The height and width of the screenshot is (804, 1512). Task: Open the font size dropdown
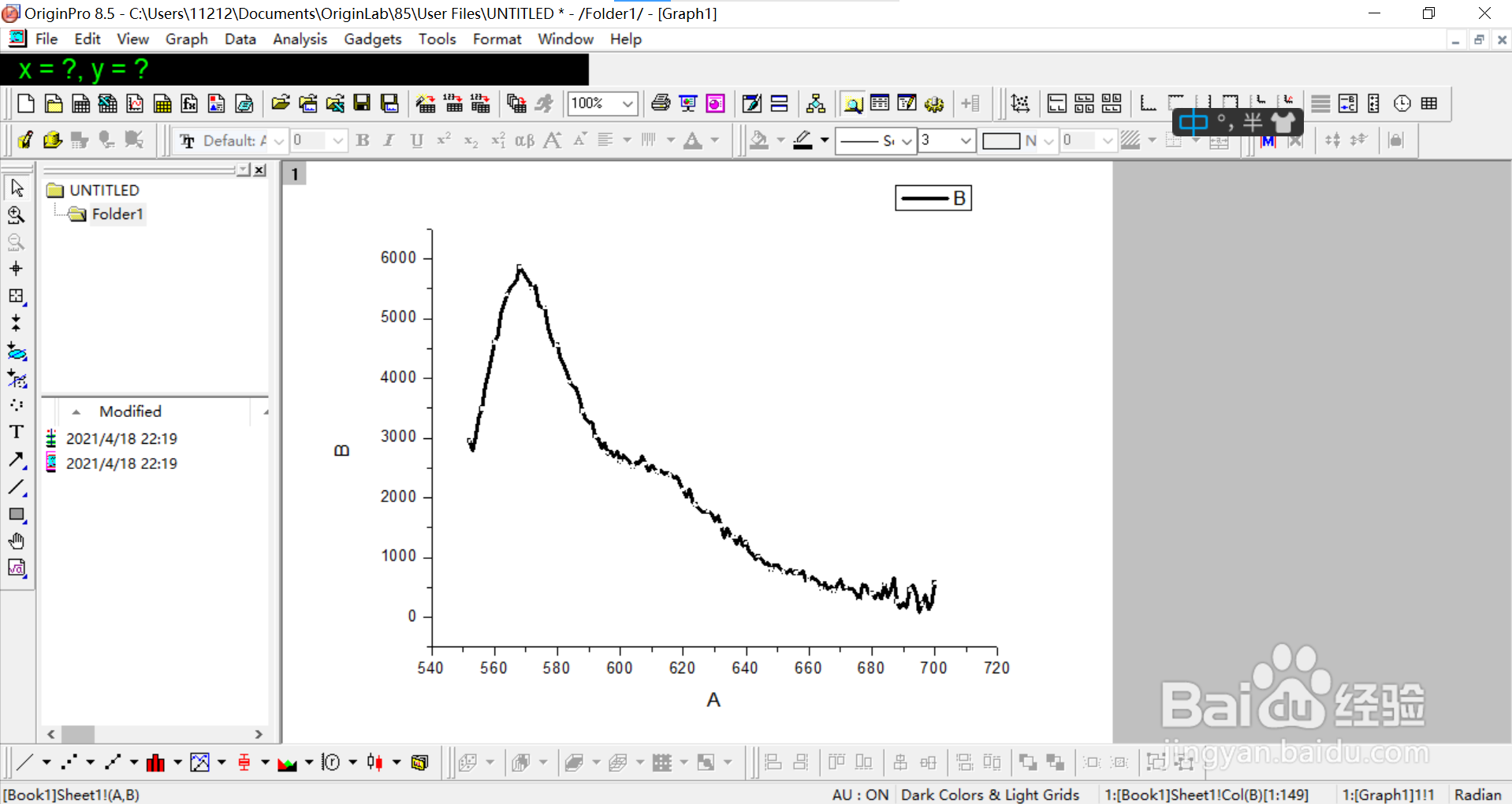click(x=338, y=140)
